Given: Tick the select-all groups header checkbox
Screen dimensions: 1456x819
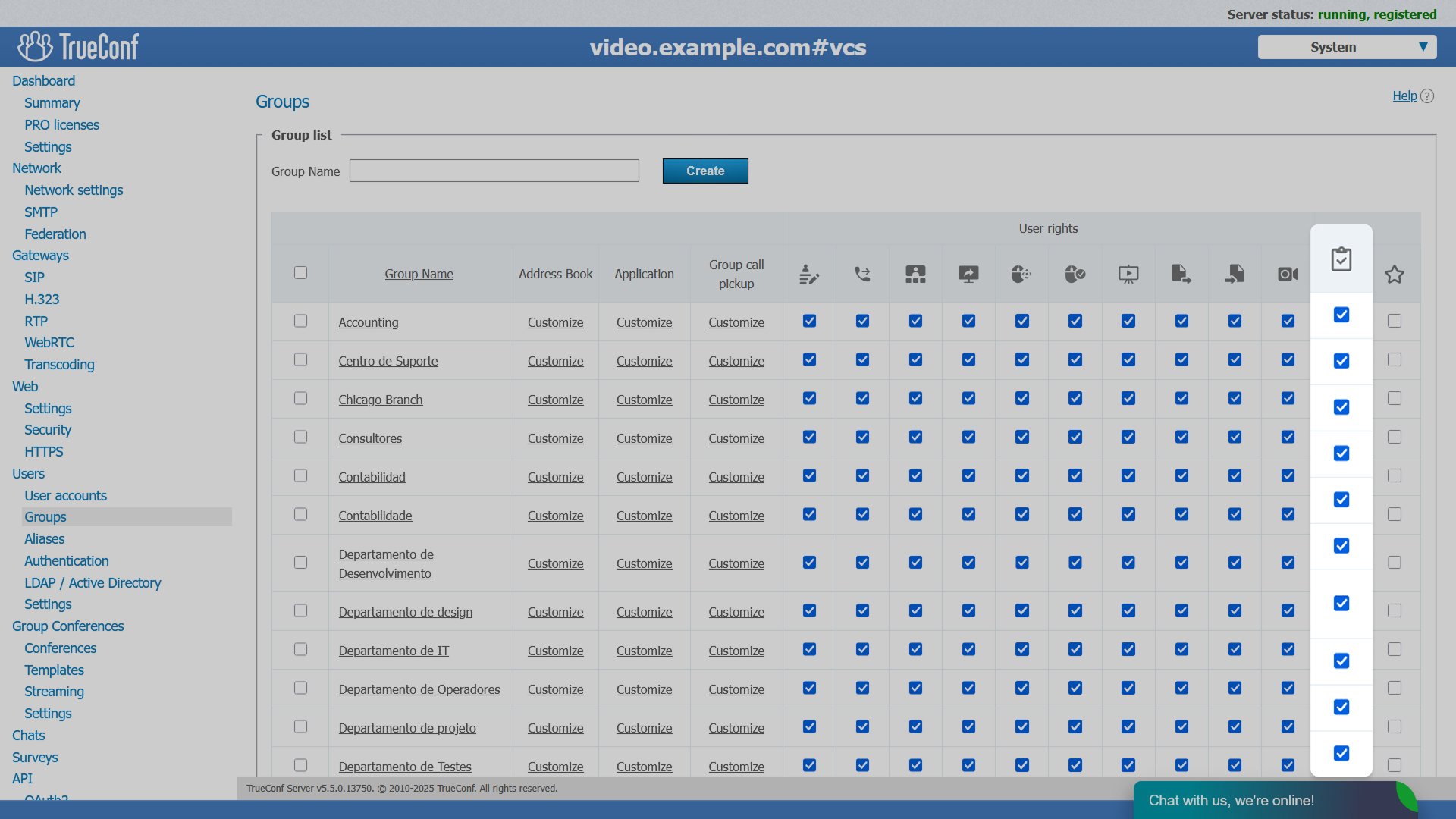Looking at the screenshot, I should (x=300, y=272).
